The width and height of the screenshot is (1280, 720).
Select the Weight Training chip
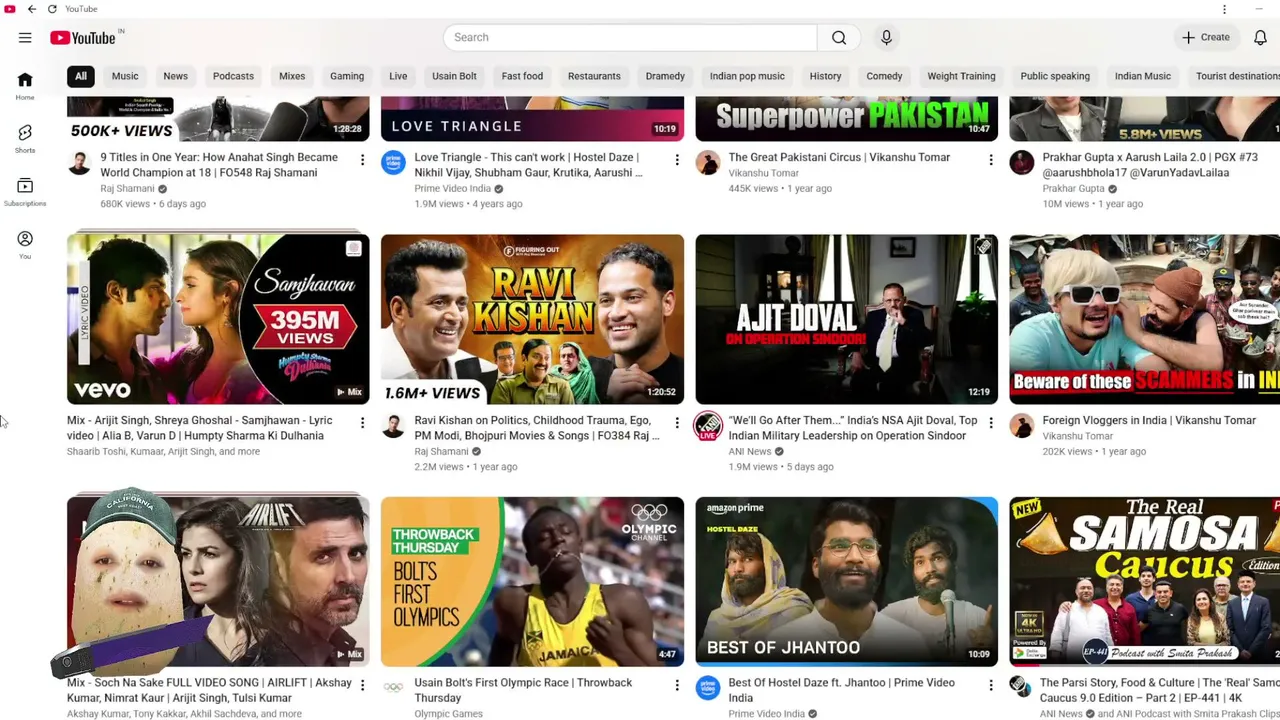(961, 76)
